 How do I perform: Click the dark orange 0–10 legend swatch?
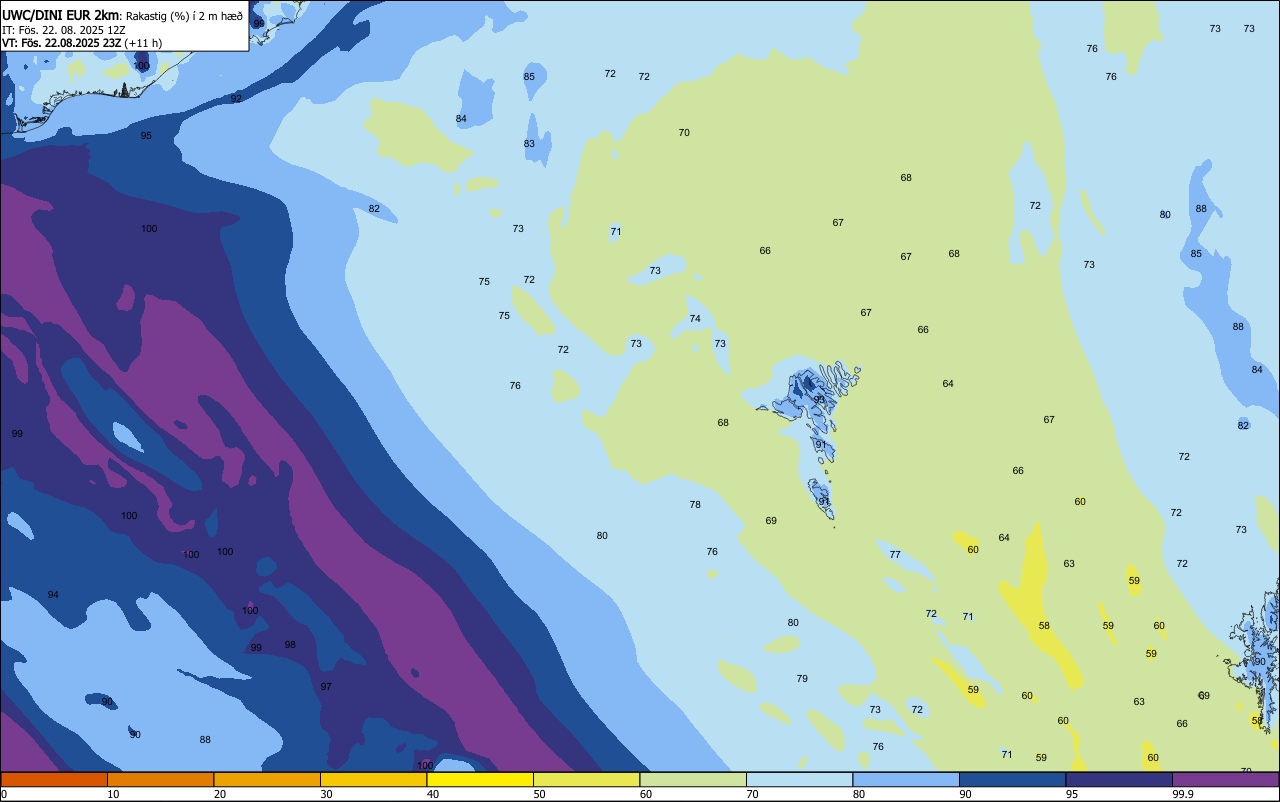click(54, 779)
